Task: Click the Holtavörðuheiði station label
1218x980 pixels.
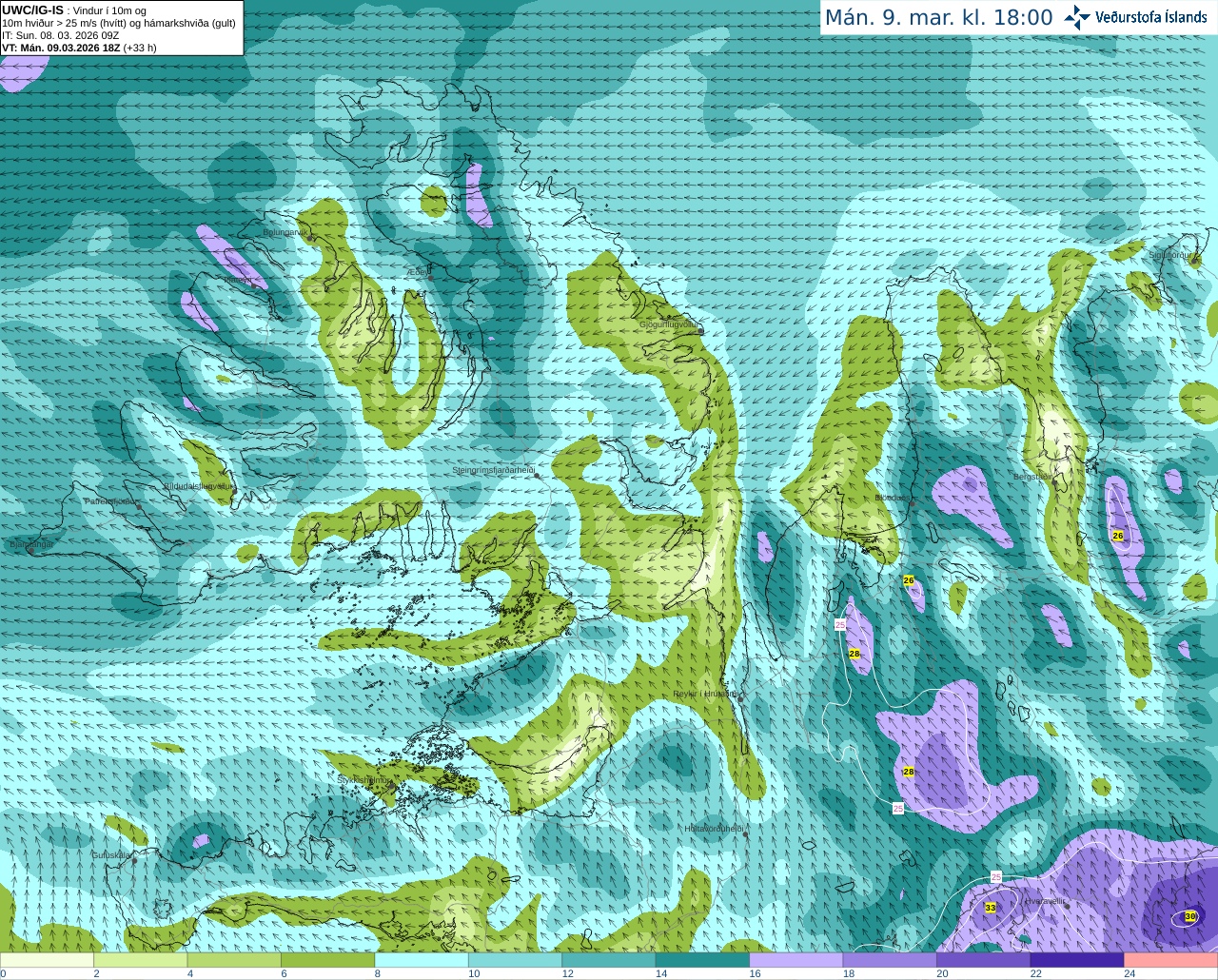Action: (x=714, y=829)
